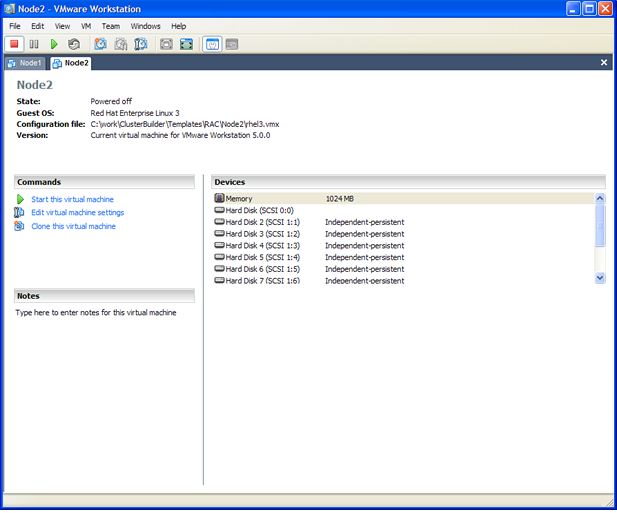Screen dimensions: 617x513
Task: Click the devices list scroll up arrow
Action: [600, 198]
